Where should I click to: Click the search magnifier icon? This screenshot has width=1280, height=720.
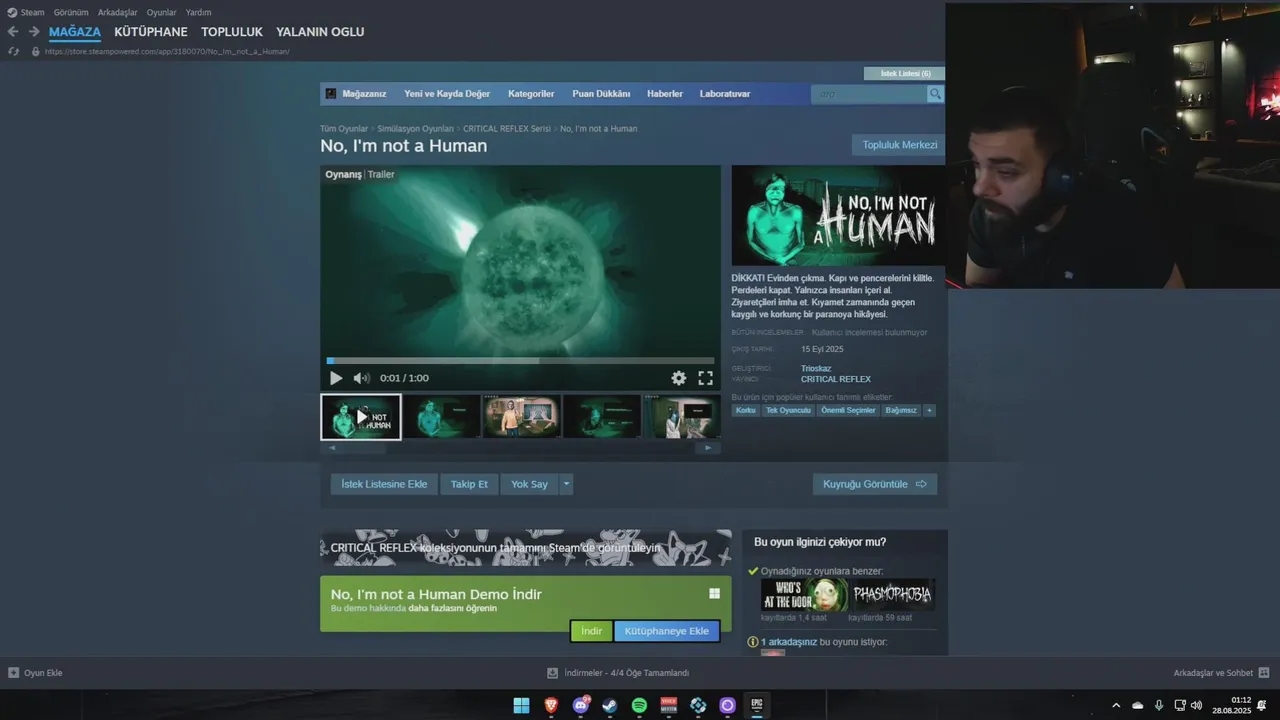pos(935,94)
